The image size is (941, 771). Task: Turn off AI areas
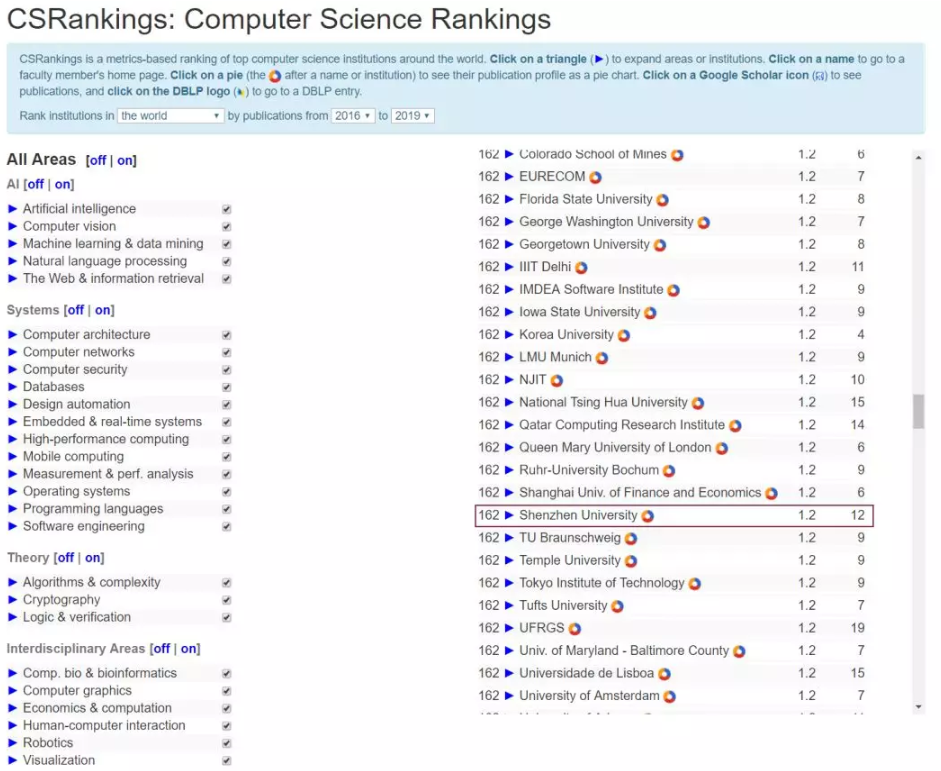click(35, 184)
